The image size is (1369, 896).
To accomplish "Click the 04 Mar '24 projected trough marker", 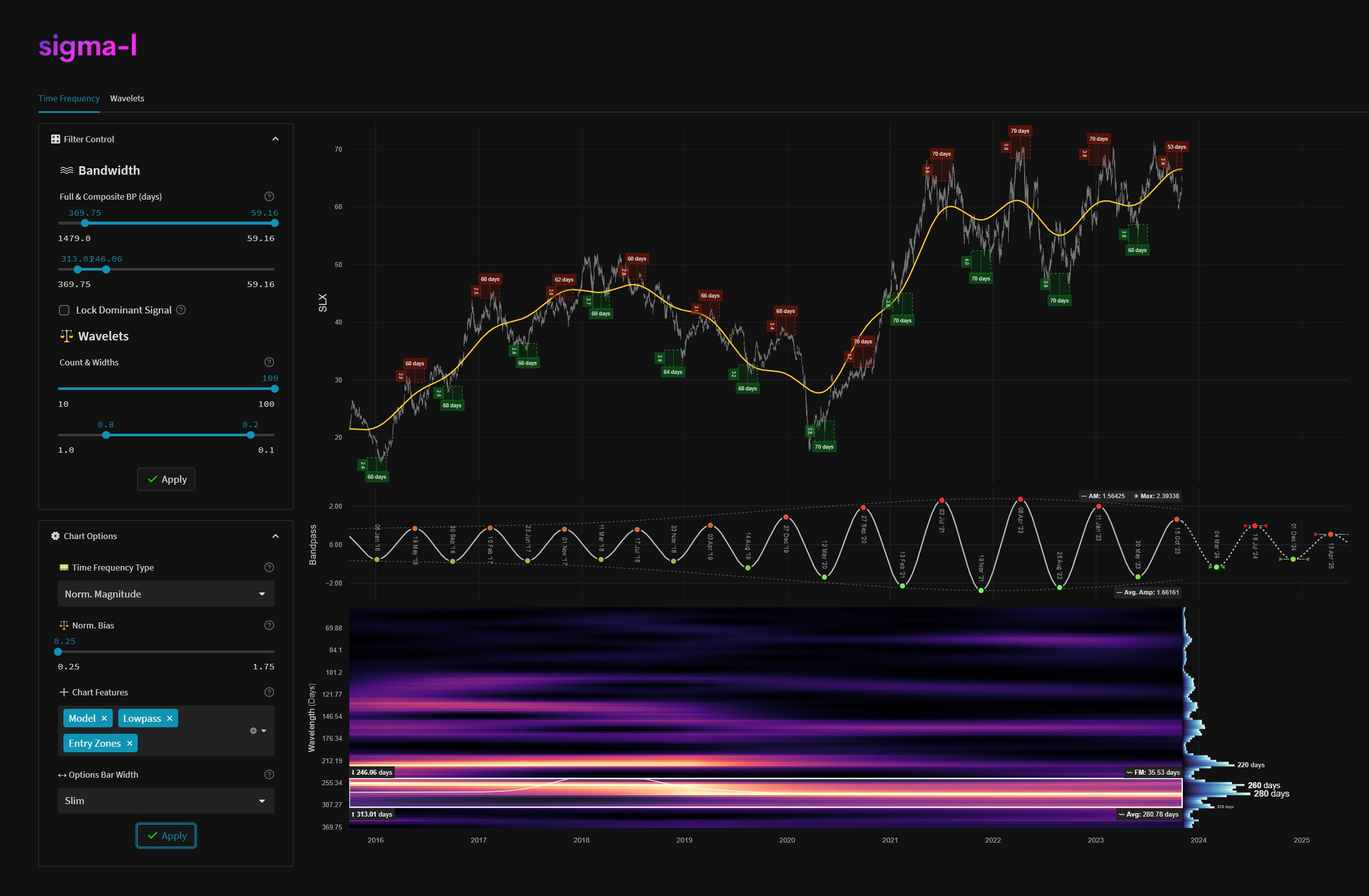I will coord(1216,567).
